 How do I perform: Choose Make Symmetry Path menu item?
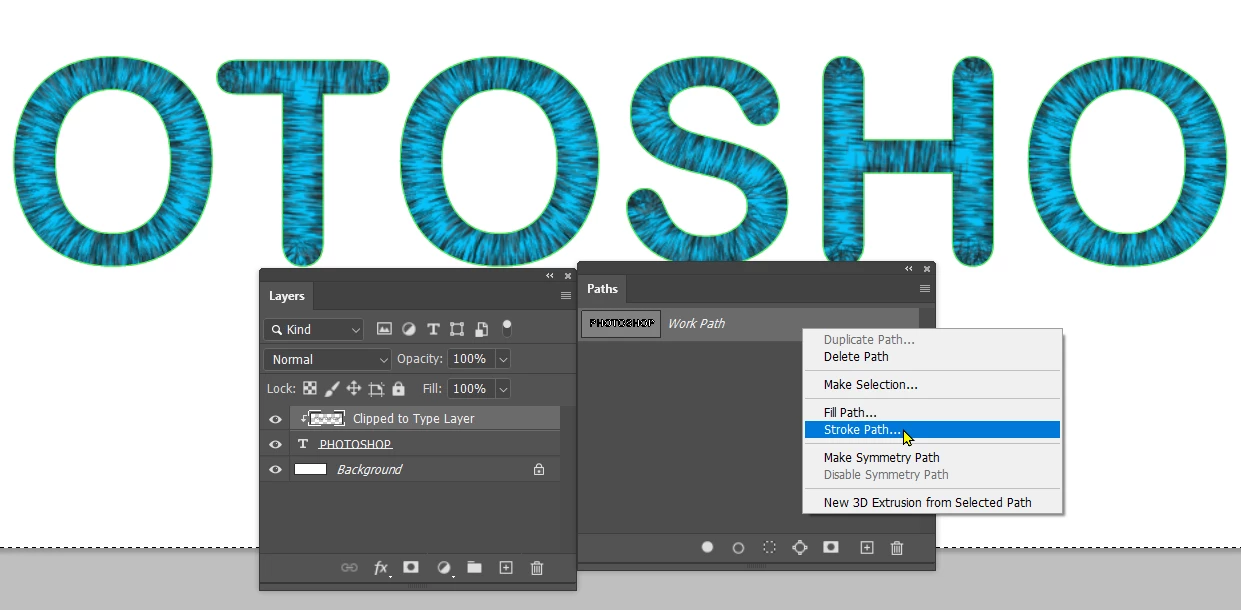(932, 457)
